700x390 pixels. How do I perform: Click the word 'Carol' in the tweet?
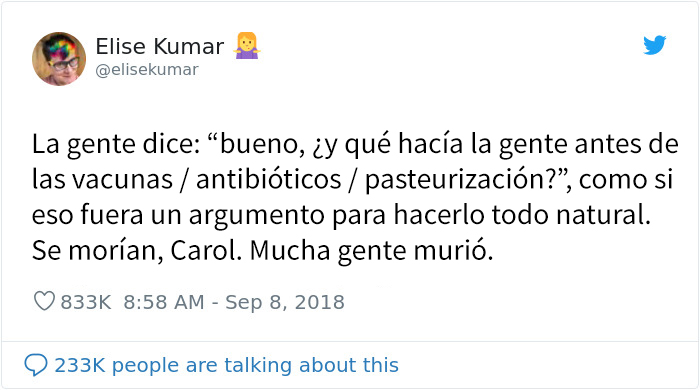(203, 251)
